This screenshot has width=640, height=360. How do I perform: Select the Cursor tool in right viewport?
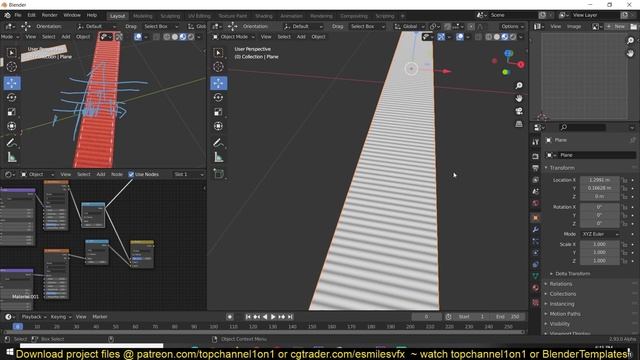coord(218,67)
